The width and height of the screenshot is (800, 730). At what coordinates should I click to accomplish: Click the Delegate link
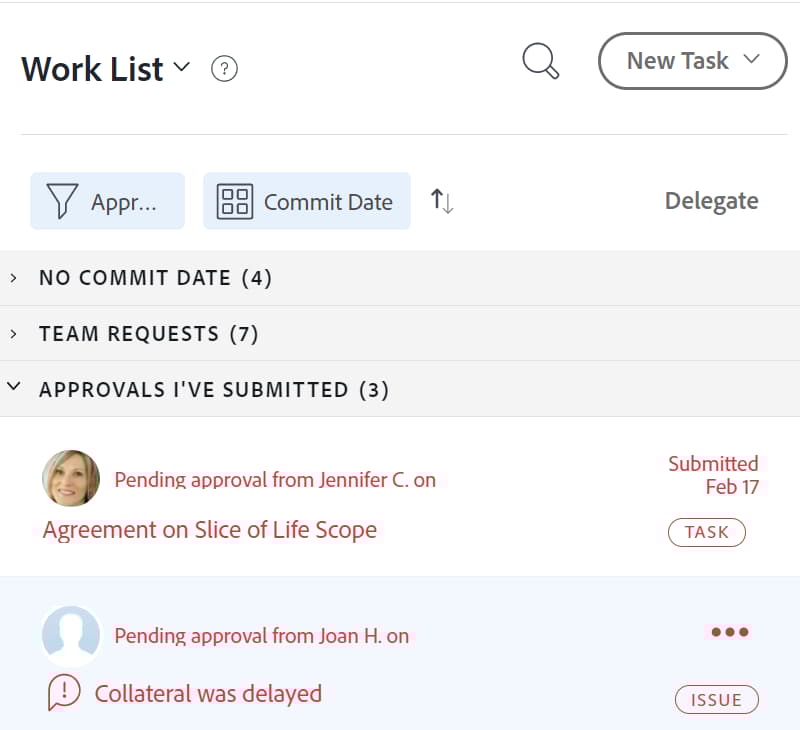[x=711, y=200]
